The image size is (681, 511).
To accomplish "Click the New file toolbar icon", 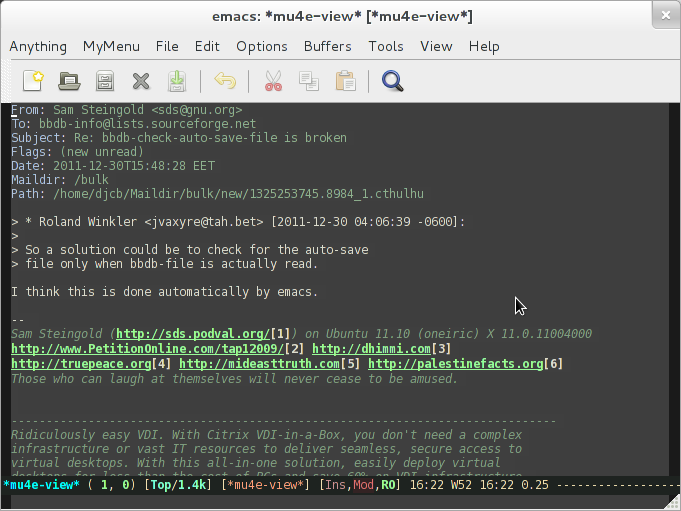I will coord(35,81).
